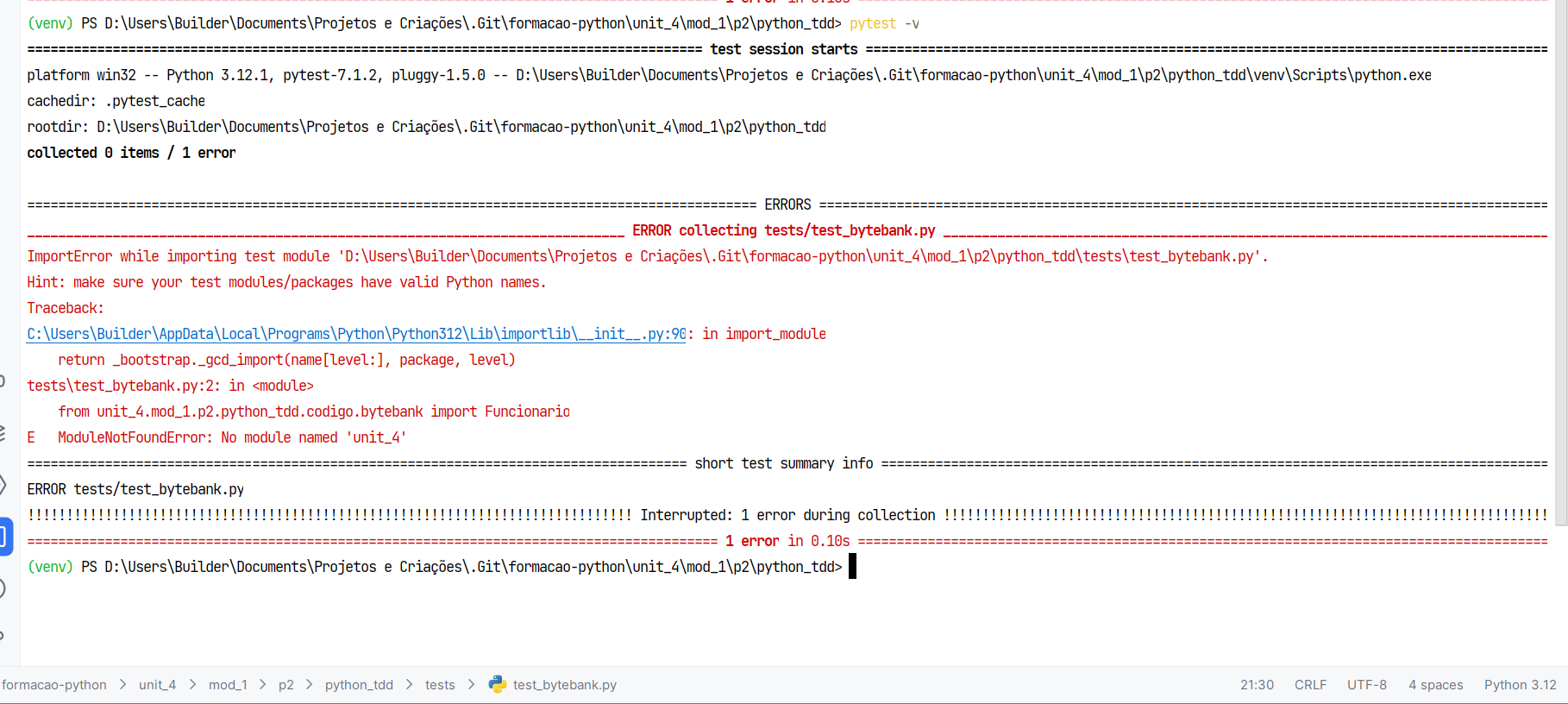Open the Python 3.12 interpreter selector
This screenshot has height=704, width=1568.
pyautogui.click(x=1520, y=685)
